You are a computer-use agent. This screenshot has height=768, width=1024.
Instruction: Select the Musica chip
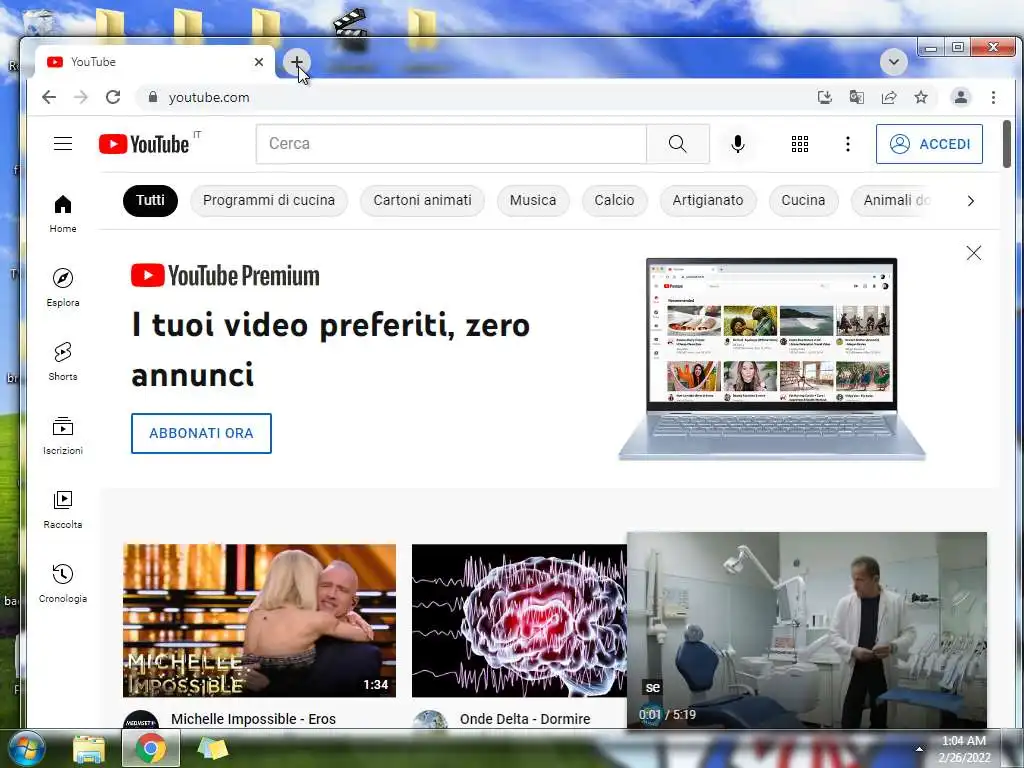click(x=533, y=200)
